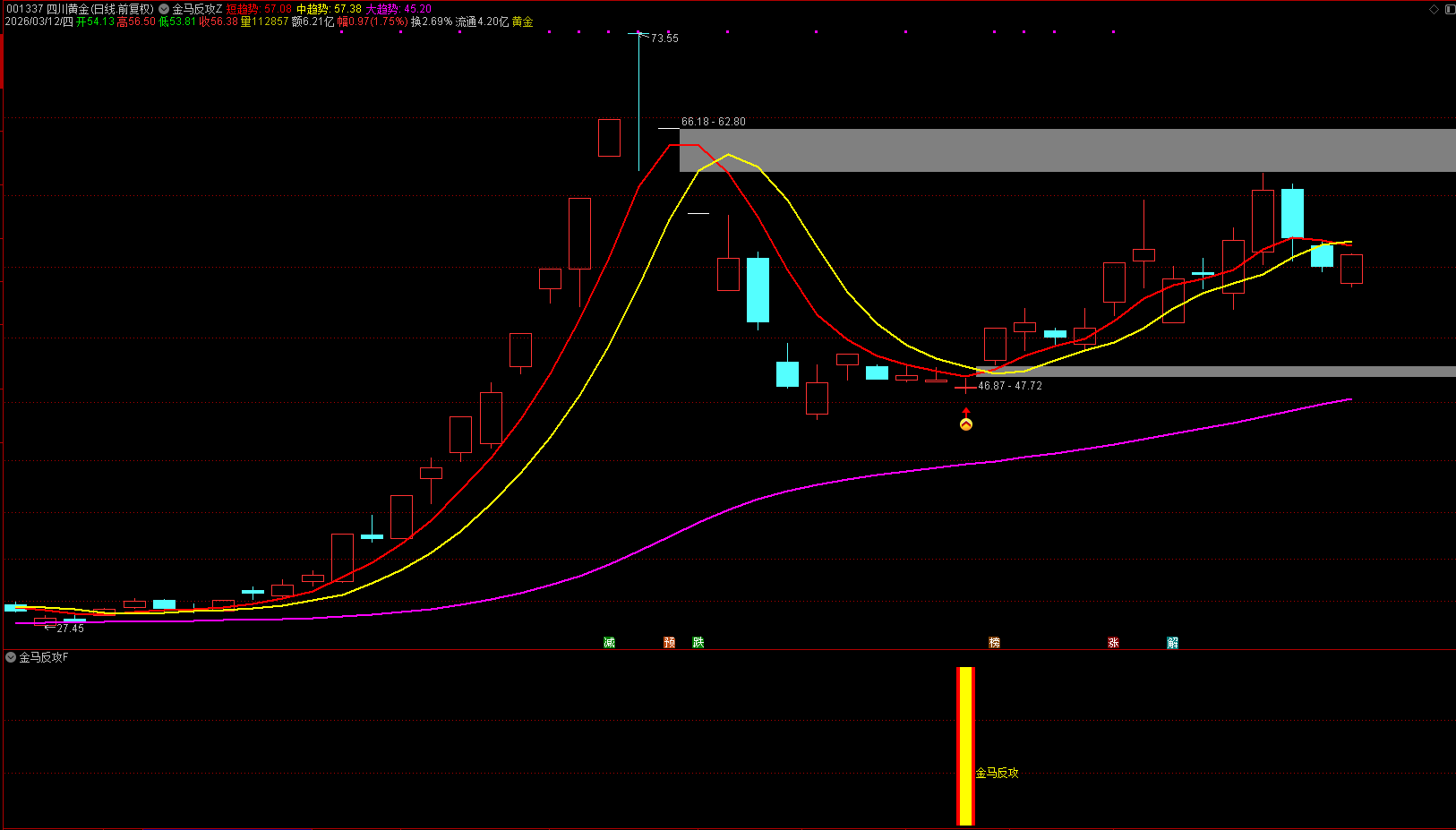Click the 量112857 volume value
This screenshot has height=830, width=1456.
pyautogui.click(x=265, y=21)
